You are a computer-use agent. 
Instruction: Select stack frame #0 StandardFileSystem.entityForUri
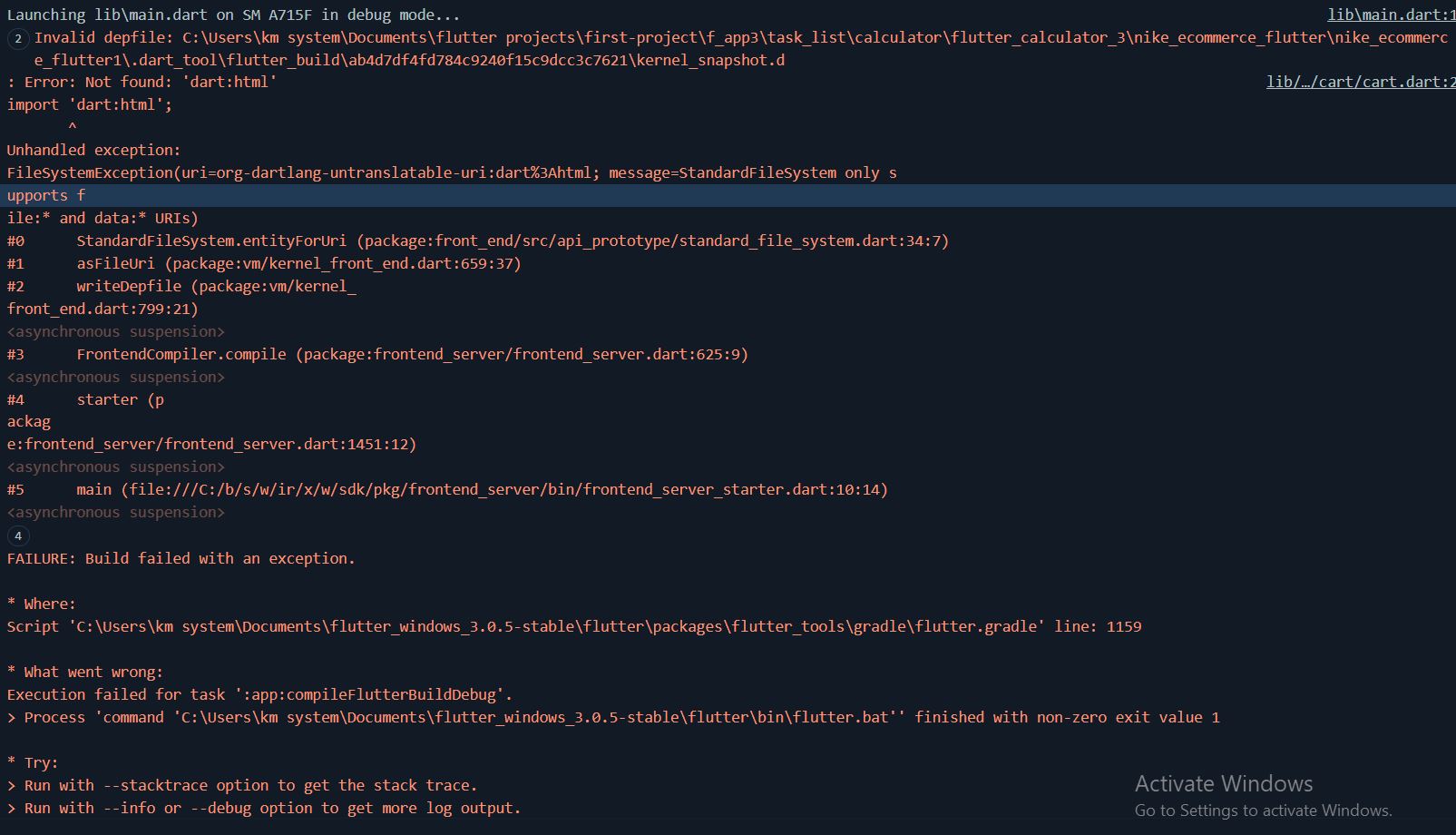tap(478, 241)
